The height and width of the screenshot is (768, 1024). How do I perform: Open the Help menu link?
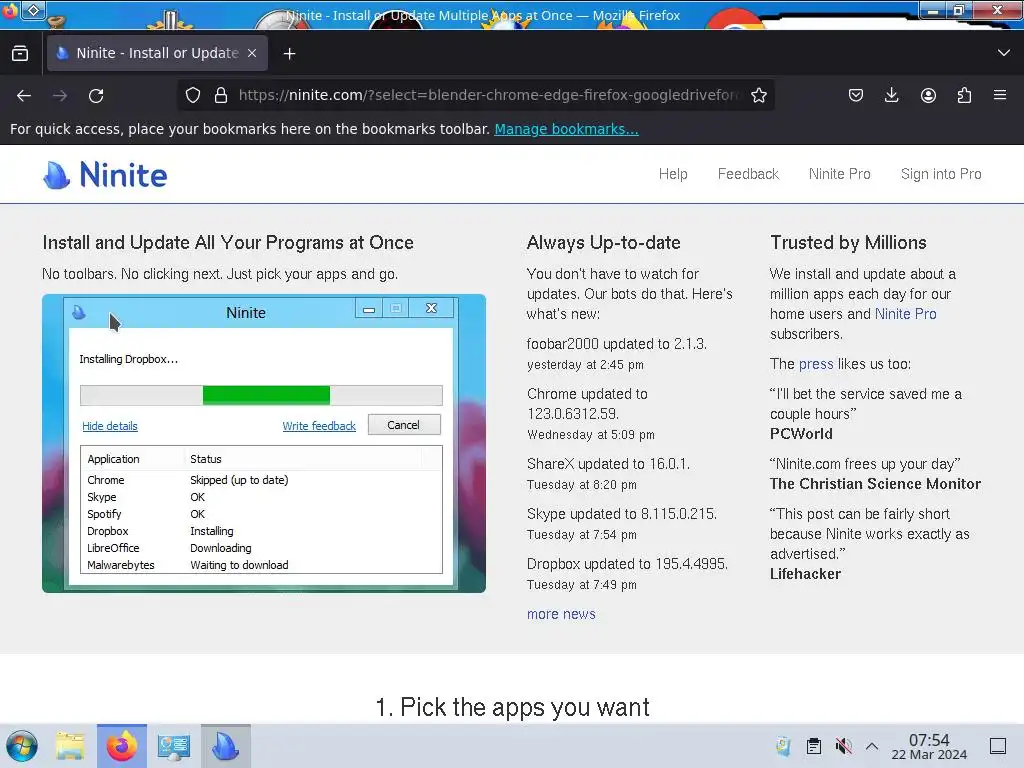point(673,174)
